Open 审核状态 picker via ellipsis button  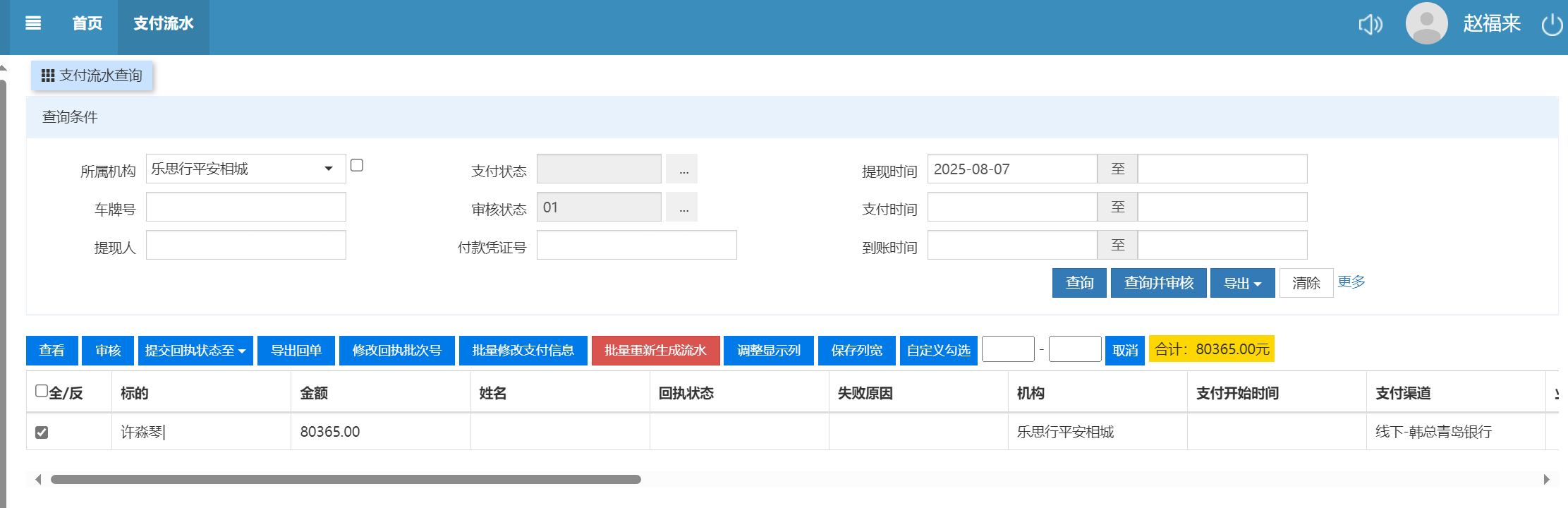(x=682, y=207)
